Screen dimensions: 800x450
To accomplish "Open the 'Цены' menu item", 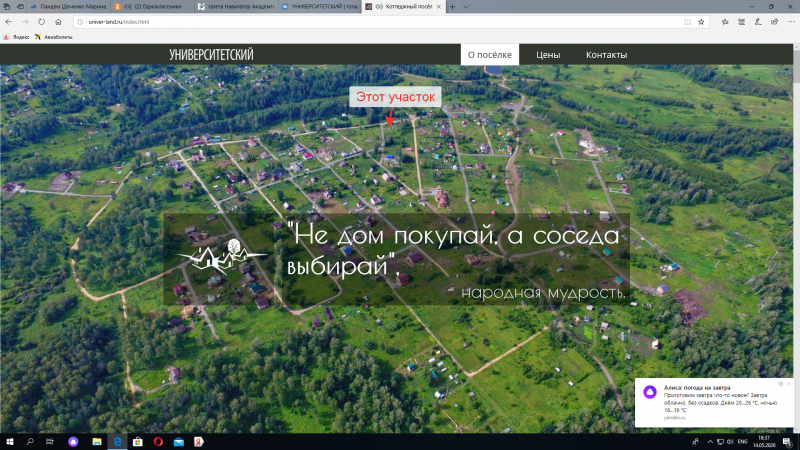I will 548,55.
